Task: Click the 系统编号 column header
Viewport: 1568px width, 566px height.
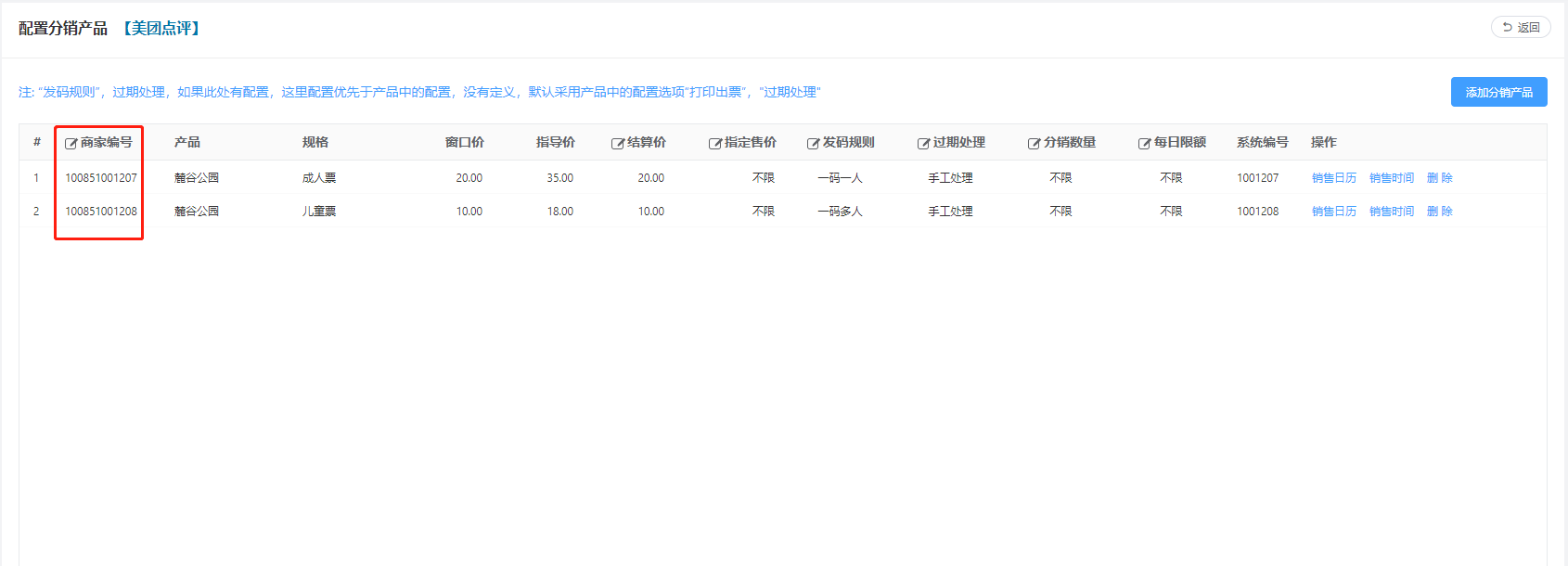Action: pos(1262,142)
